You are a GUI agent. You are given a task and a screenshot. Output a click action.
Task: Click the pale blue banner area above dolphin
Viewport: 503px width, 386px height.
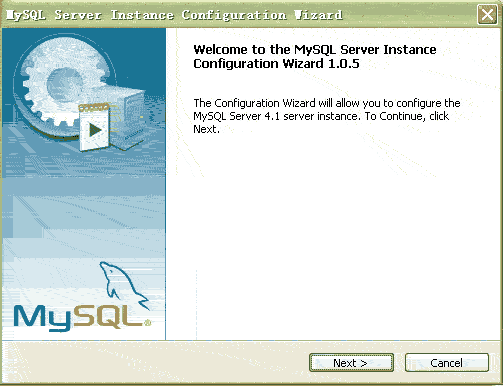coord(83,217)
